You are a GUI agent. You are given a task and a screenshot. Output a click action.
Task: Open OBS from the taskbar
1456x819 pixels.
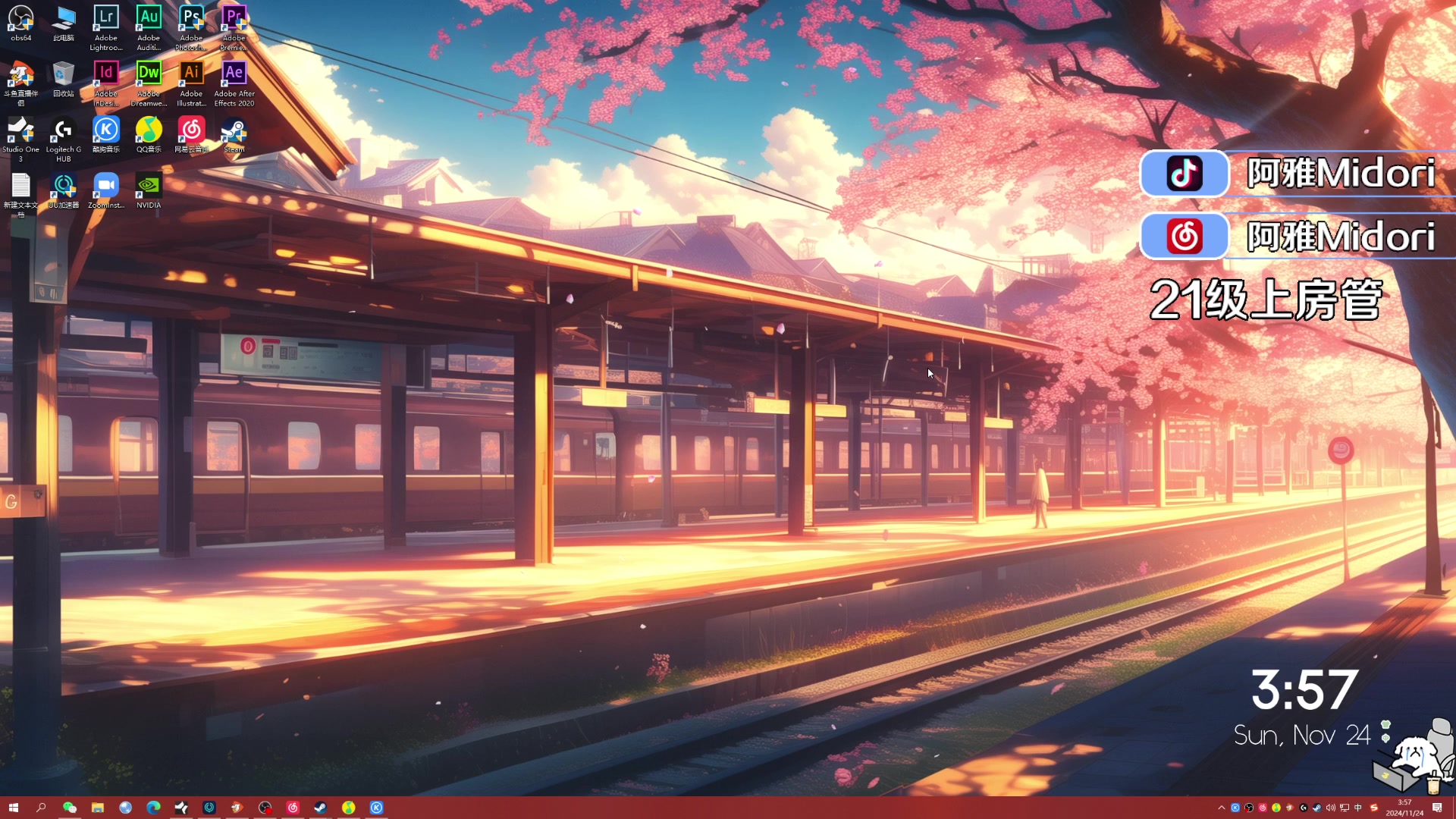[x=265, y=808]
